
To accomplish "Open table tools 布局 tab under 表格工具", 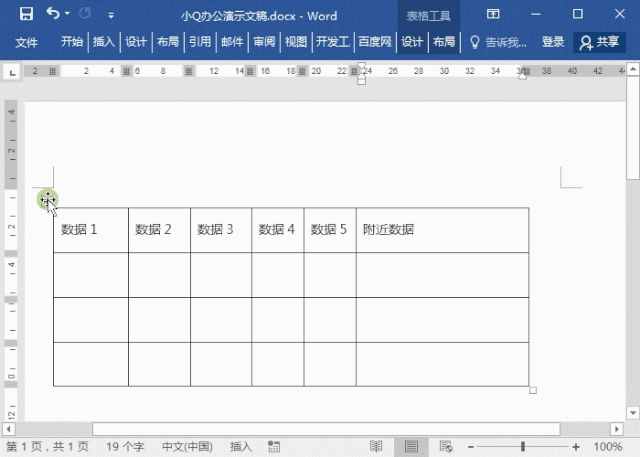I will pyautogui.click(x=444, y=42).
